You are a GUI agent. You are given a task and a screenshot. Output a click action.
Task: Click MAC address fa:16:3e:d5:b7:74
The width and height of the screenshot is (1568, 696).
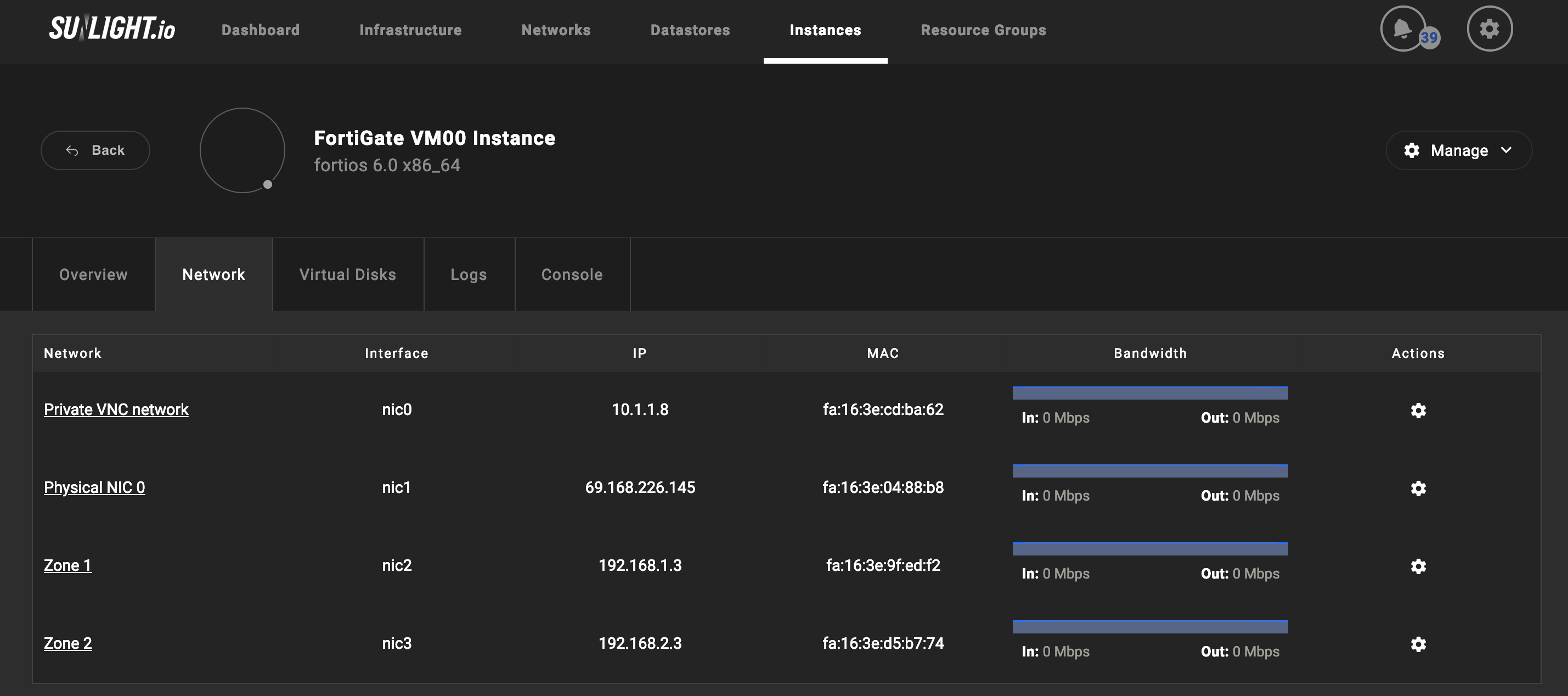click(883, 643)
